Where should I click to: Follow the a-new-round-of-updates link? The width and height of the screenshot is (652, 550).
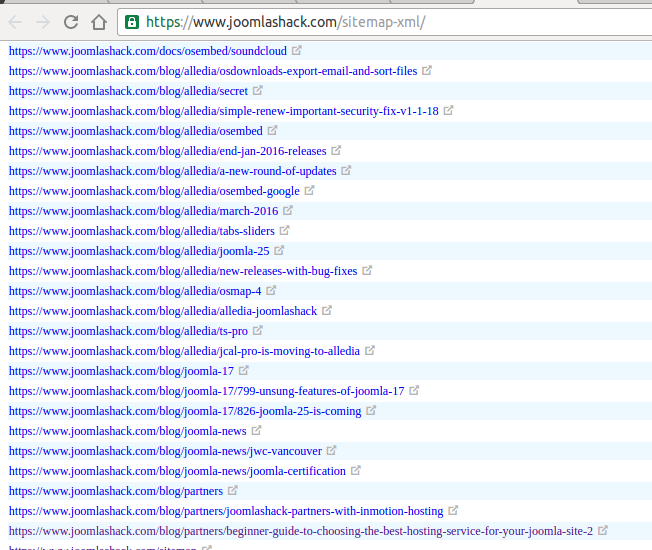173,171
